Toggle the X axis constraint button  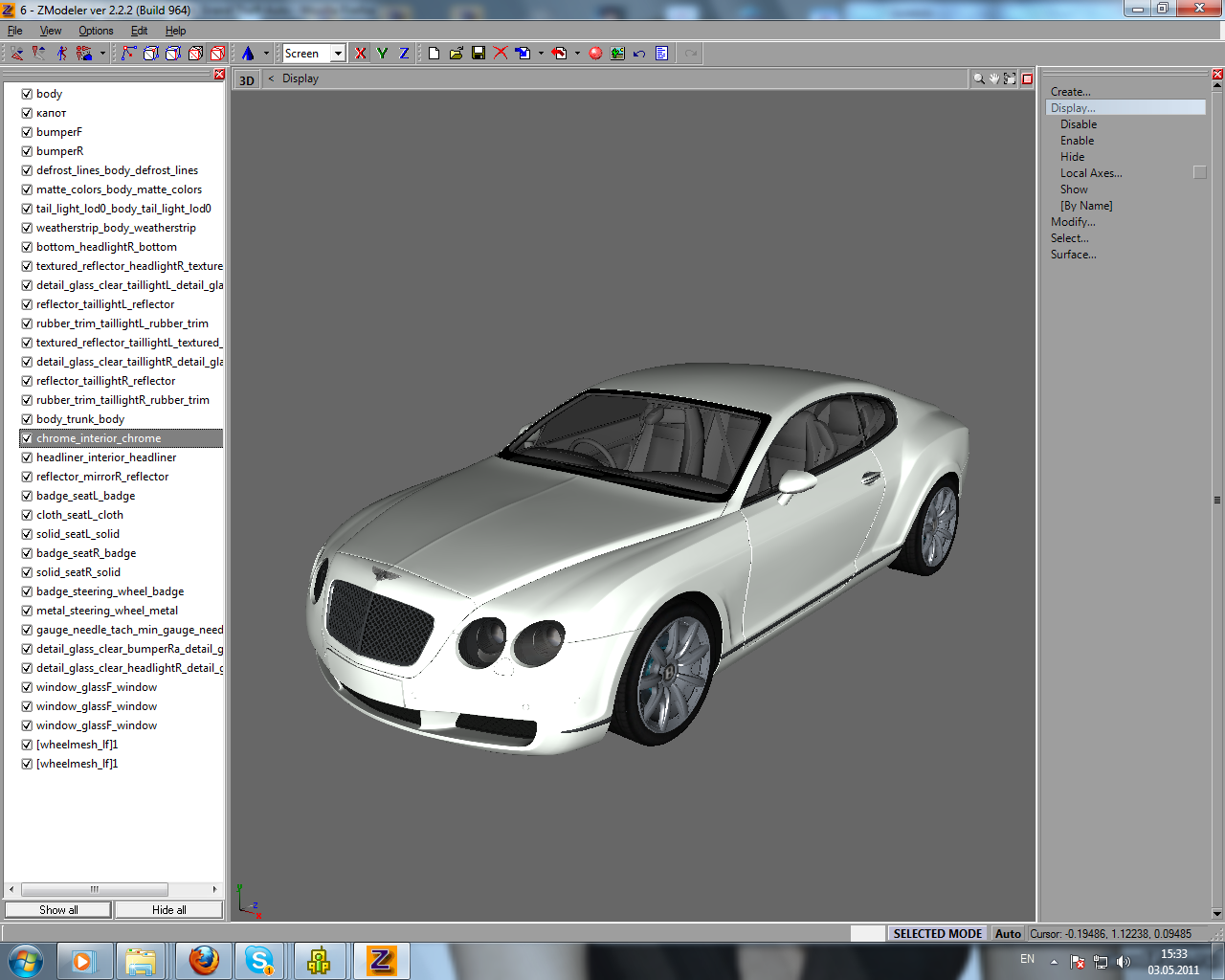pyautogui.click(x=360, y=54)
